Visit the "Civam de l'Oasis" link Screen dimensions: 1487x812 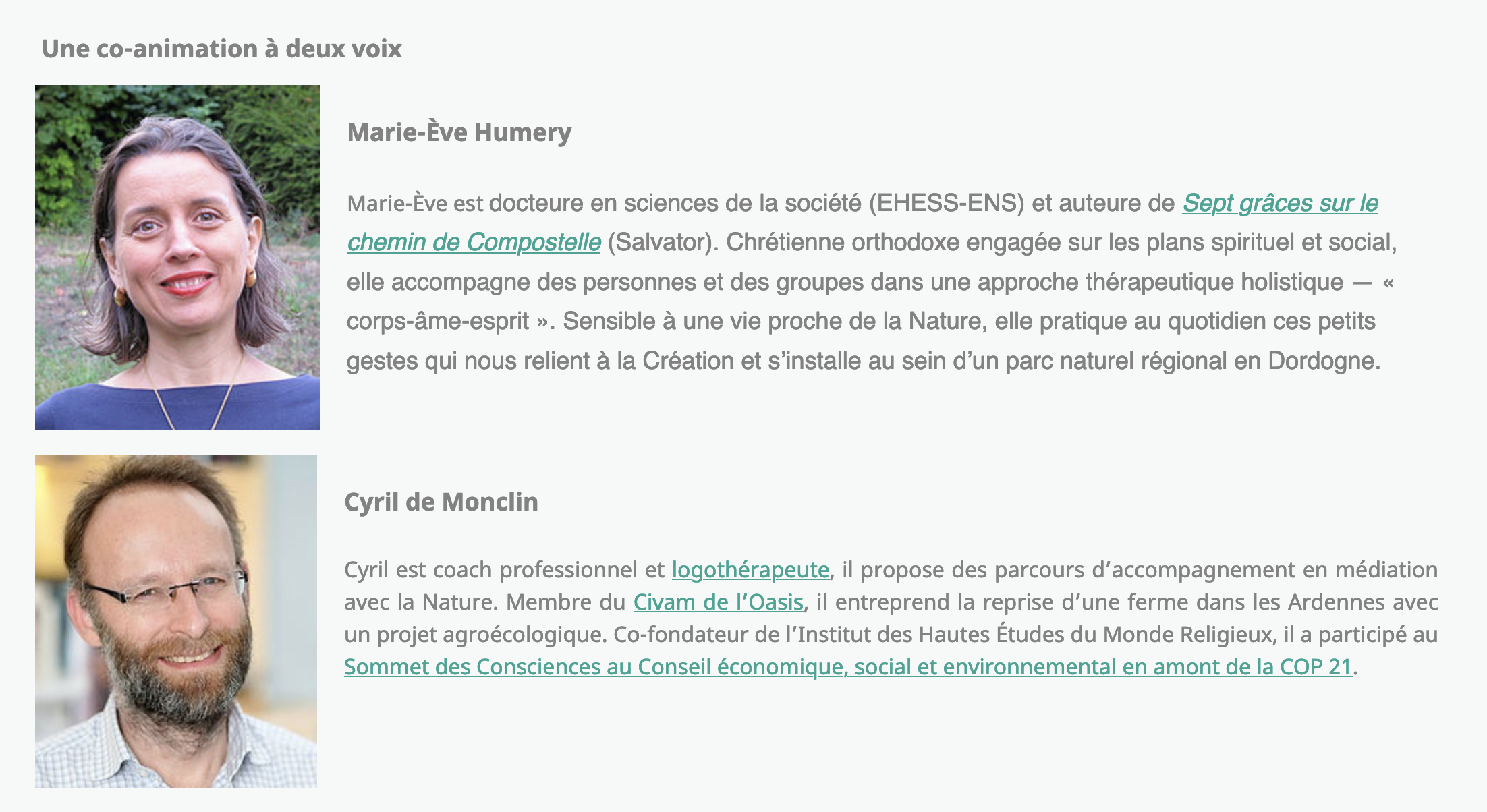[x=718, y=602]
